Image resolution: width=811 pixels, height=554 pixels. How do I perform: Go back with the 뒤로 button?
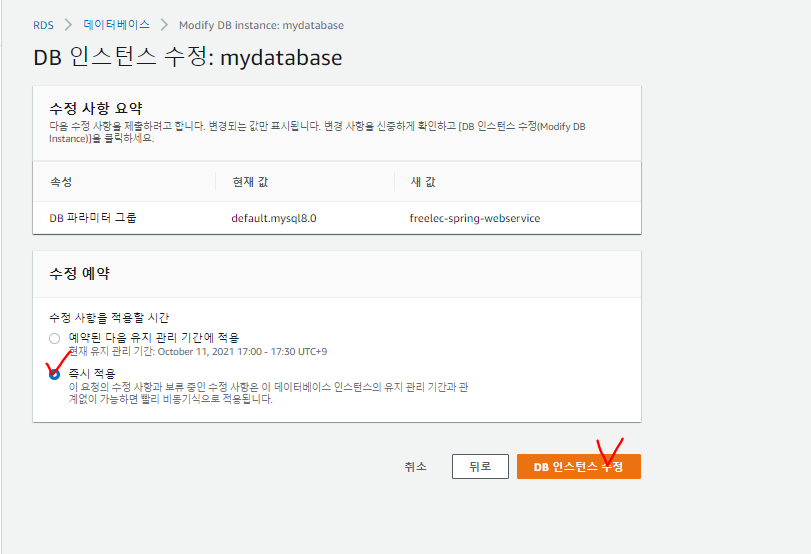click(480, 467)
